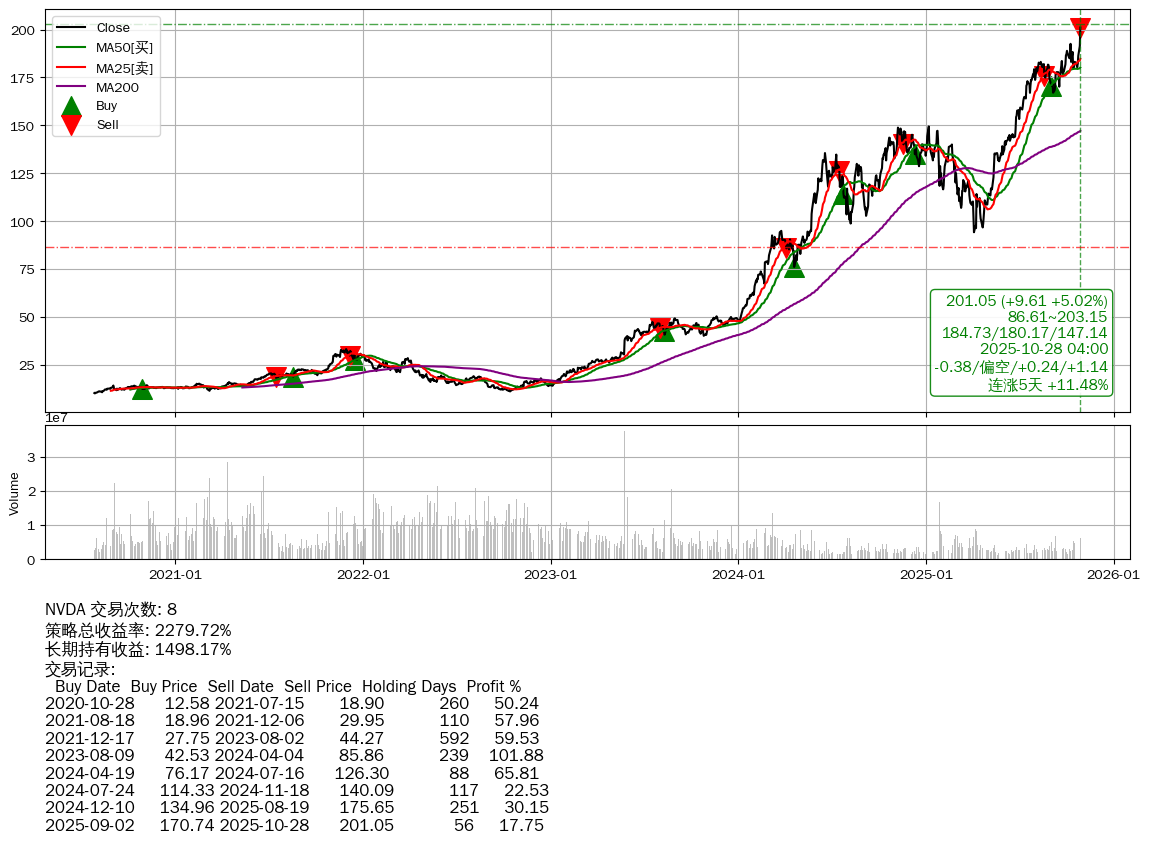Screen dimensions: 1150x843
Task: Click the Volume axis label
Action: (x=14, y=493)
